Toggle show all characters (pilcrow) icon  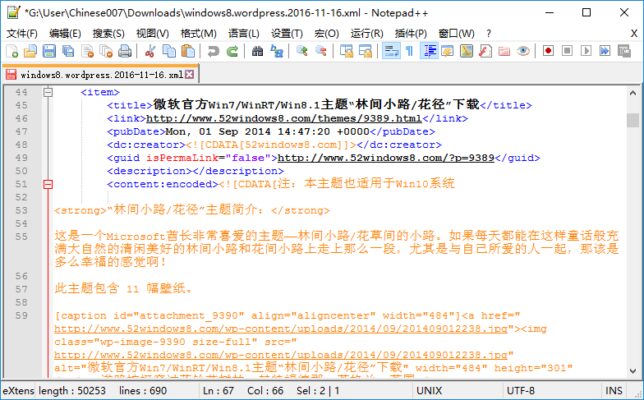[408, 51]
